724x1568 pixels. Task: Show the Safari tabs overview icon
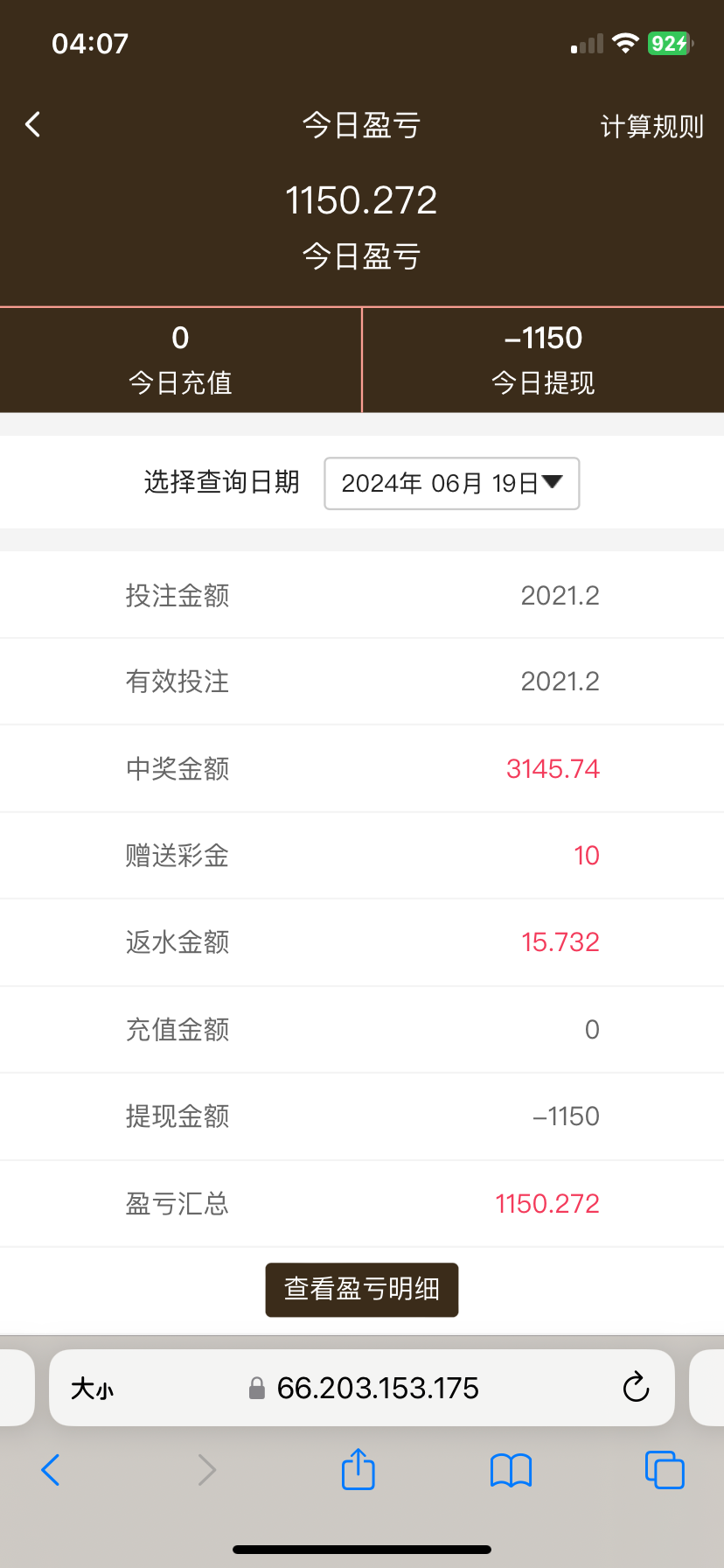(665, 1470)
